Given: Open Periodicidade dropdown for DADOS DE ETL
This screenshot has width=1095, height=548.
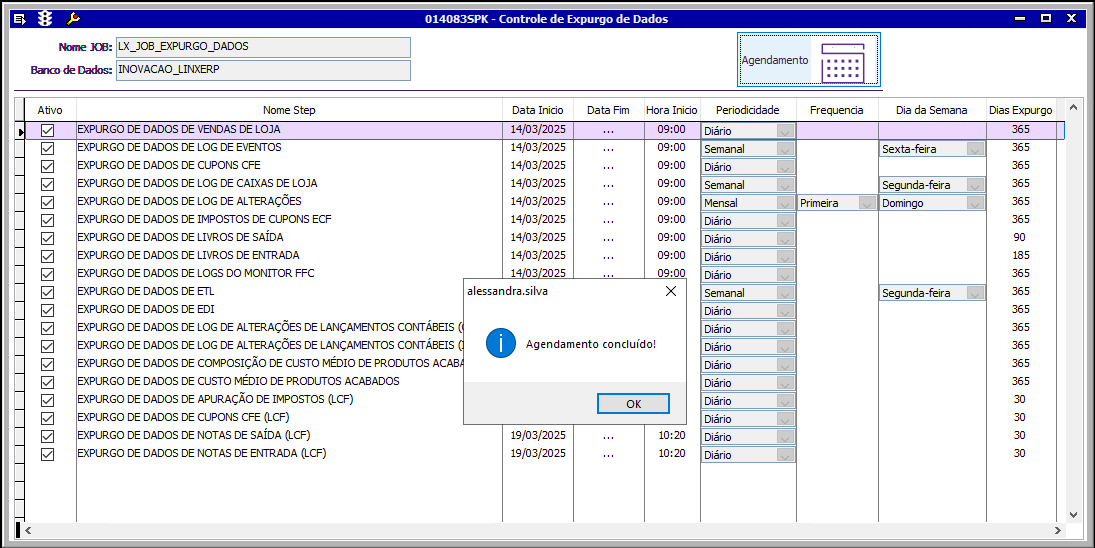Looking at the screenshot, I should click(786, 293).
